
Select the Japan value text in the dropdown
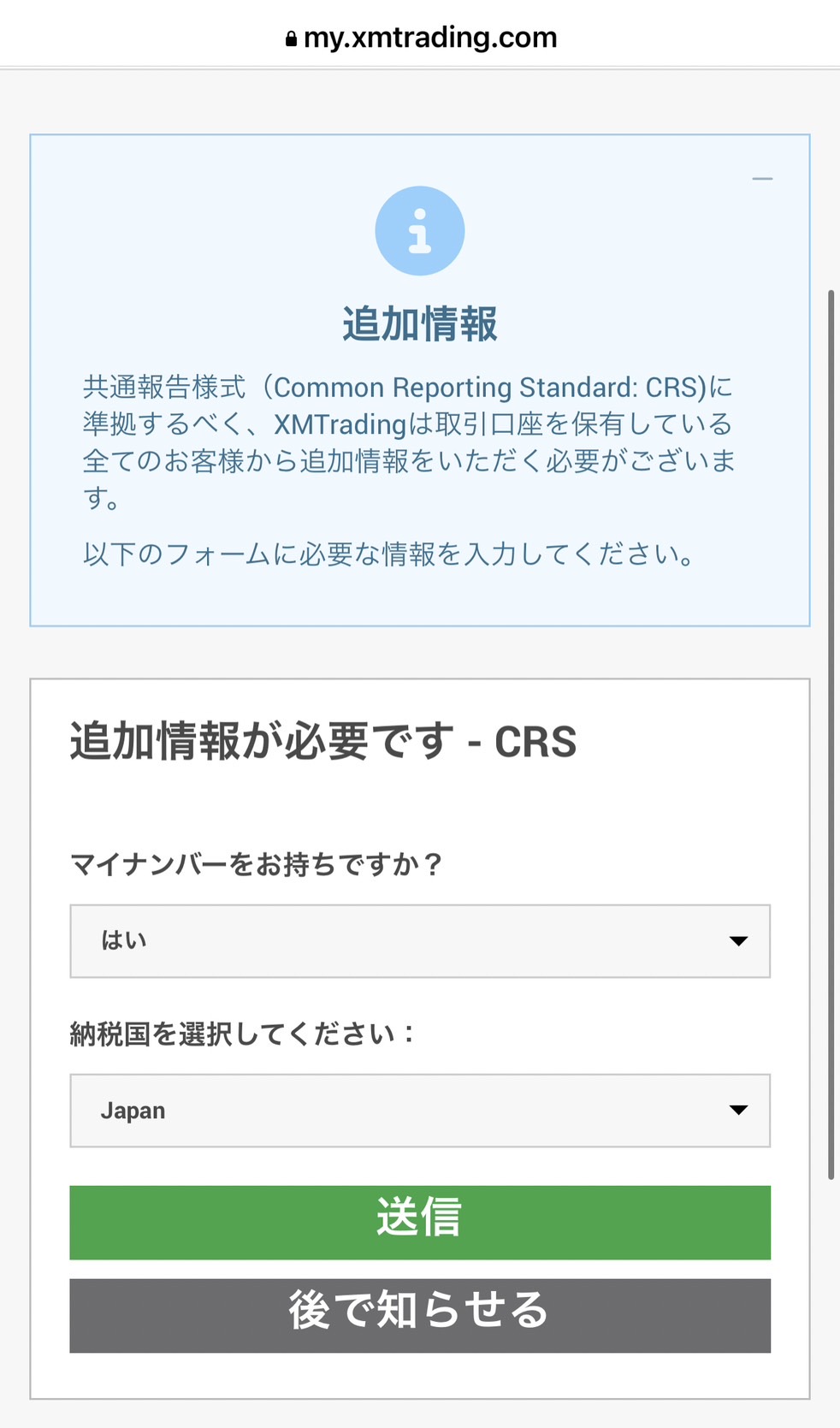tap(133, 1111)
